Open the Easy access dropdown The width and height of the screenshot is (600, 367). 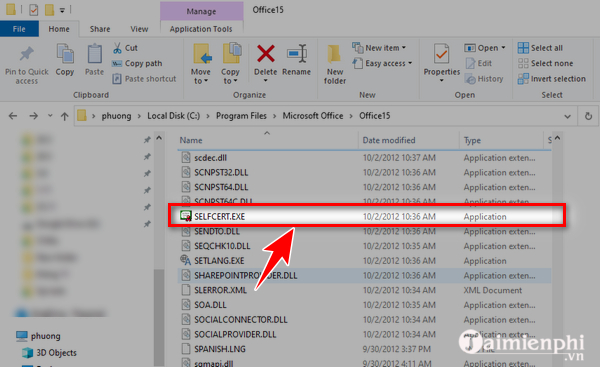[382, 63]
